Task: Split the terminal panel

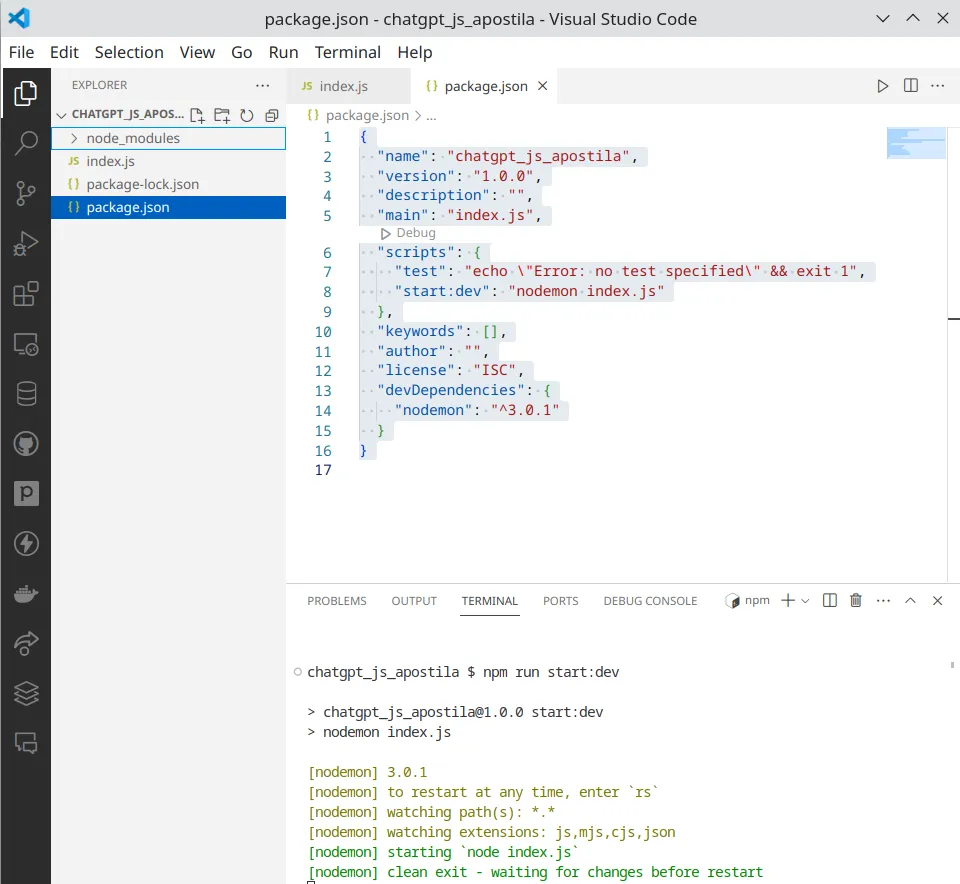Action: [830, 601]
